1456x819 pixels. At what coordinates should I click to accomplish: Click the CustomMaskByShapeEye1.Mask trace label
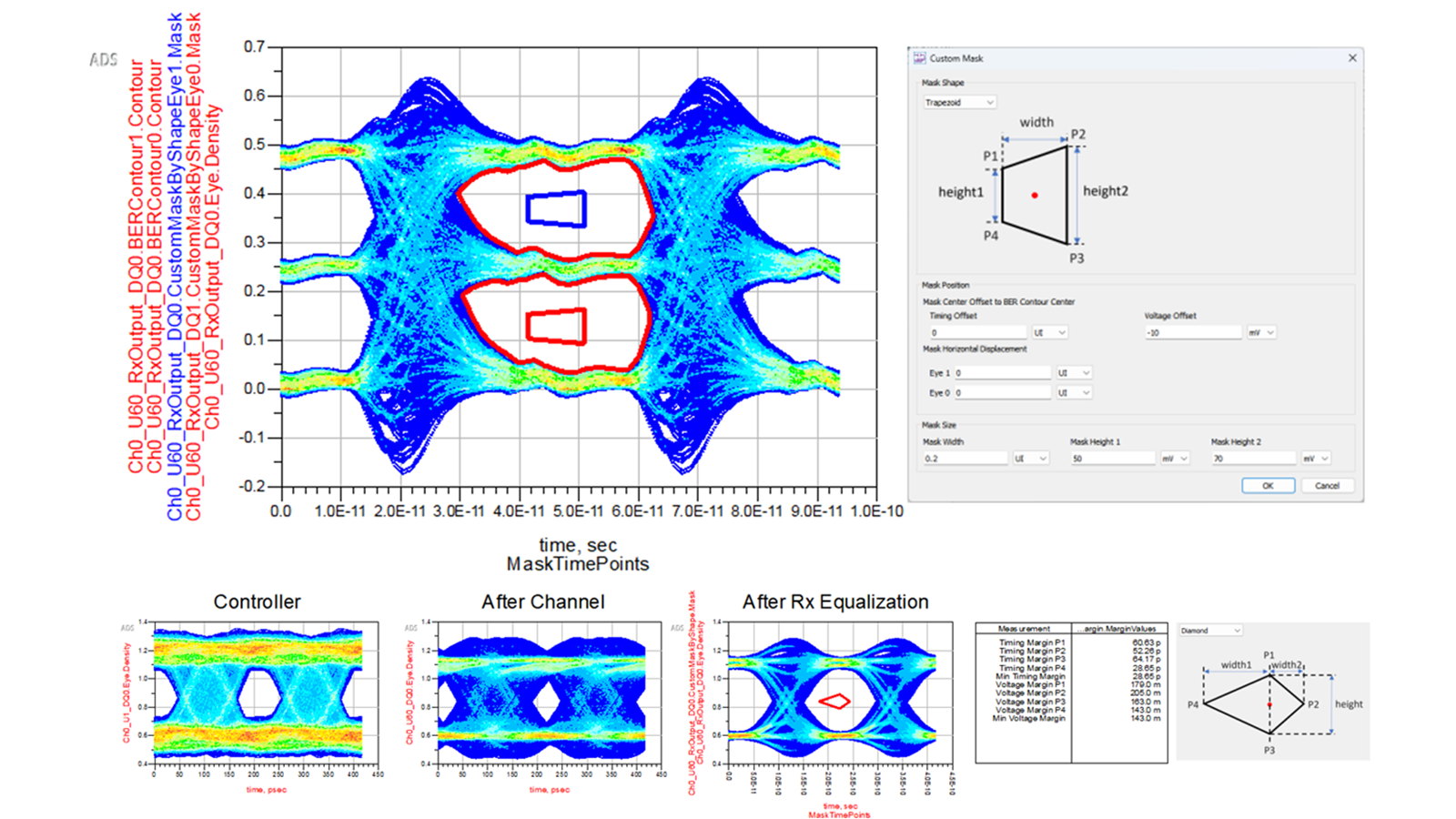[175, 266]
